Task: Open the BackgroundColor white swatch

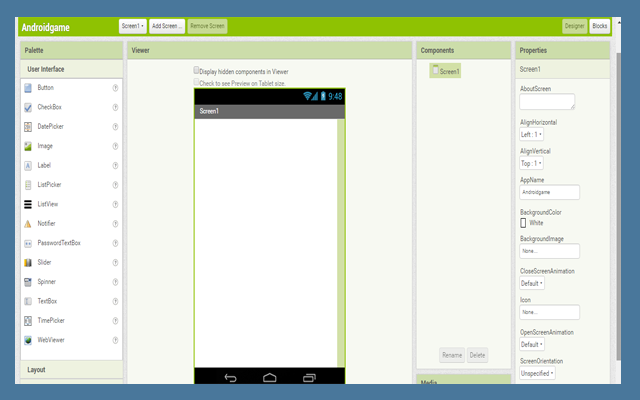Action: pos(524,223)
